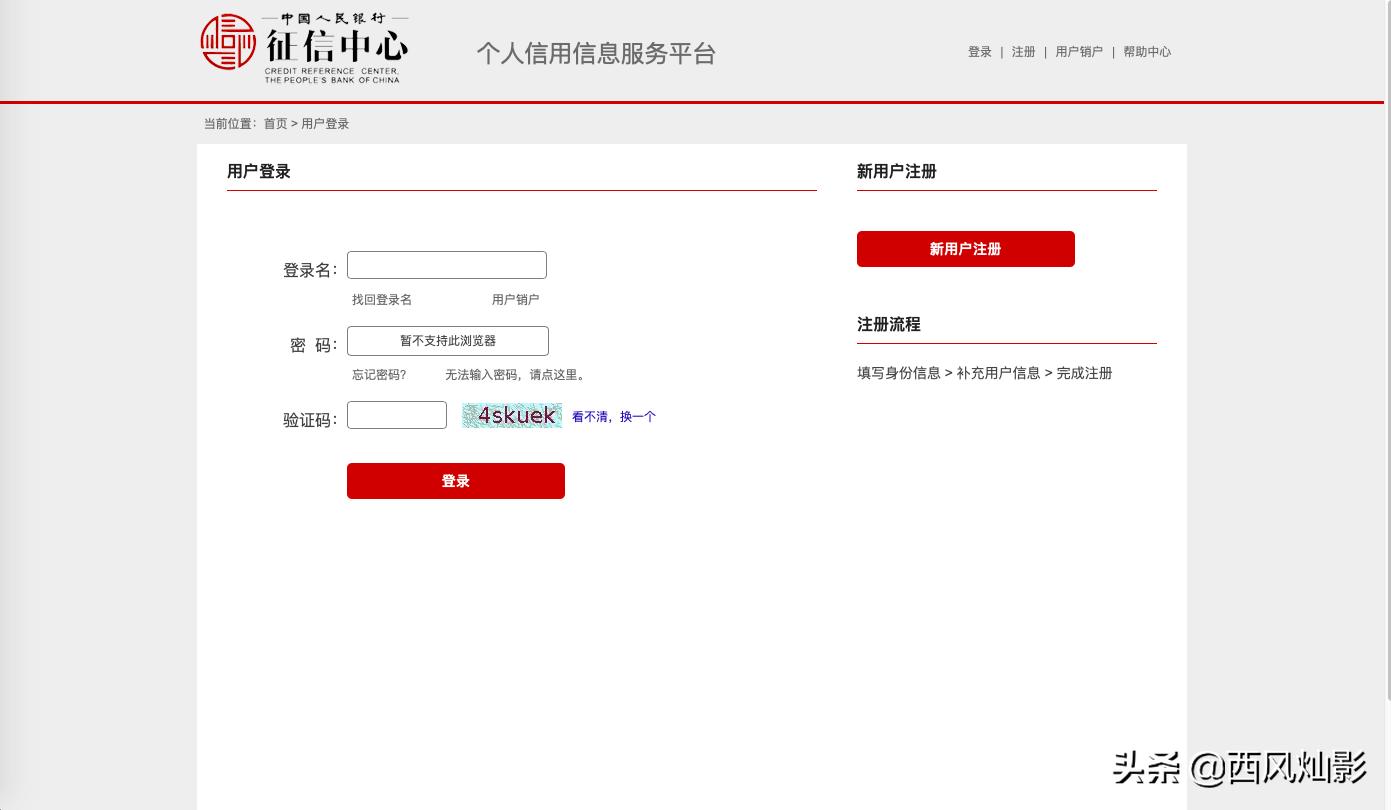Click the 验证码 input box
The image size is (1391, 810).
pyautogui.click(x=396, y=415)
